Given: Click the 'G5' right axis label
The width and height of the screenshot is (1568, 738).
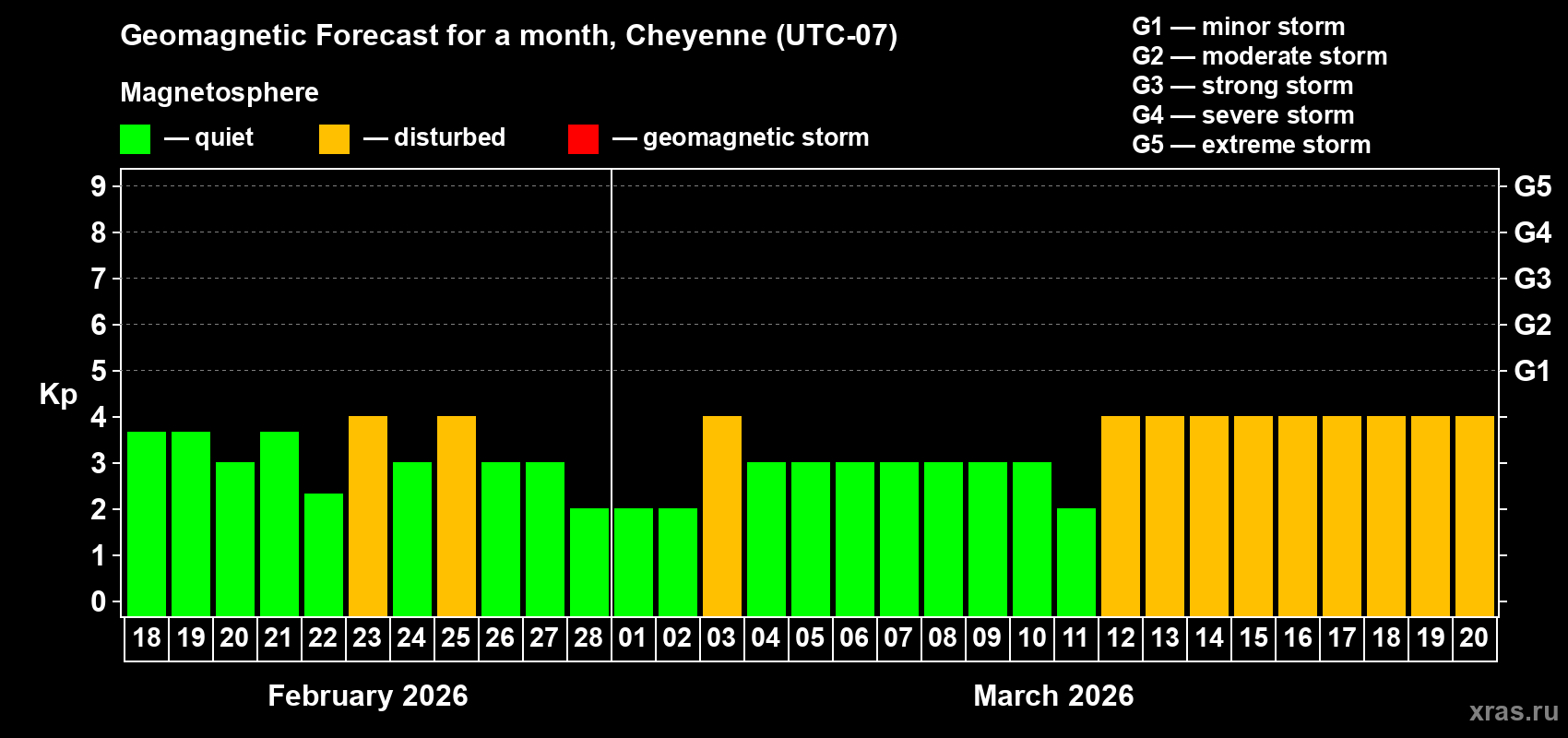Looking at the screenshot, I should [x=1533, y=186].
